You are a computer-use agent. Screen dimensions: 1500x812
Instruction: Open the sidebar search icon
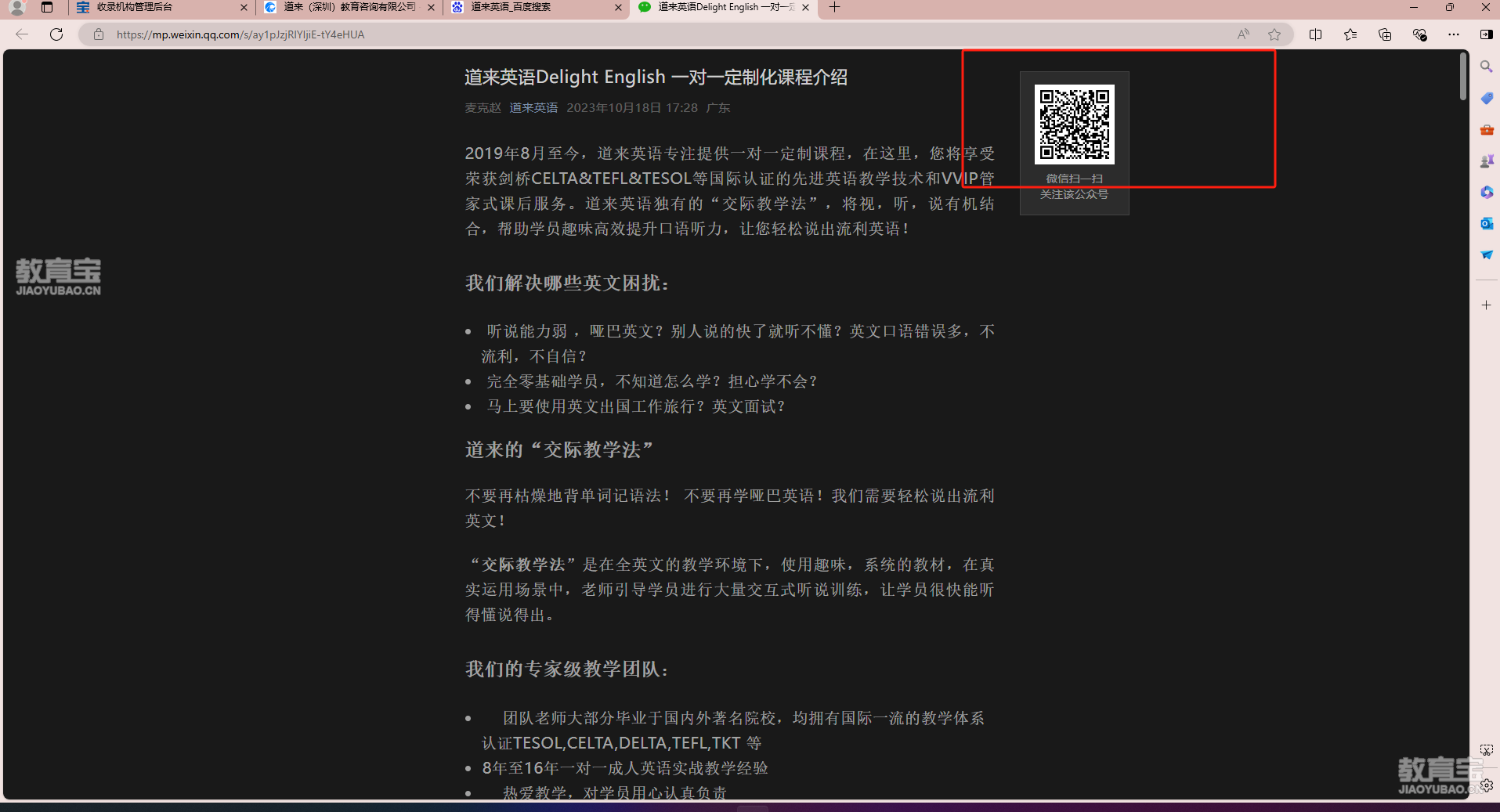(x=1486, y=67)
